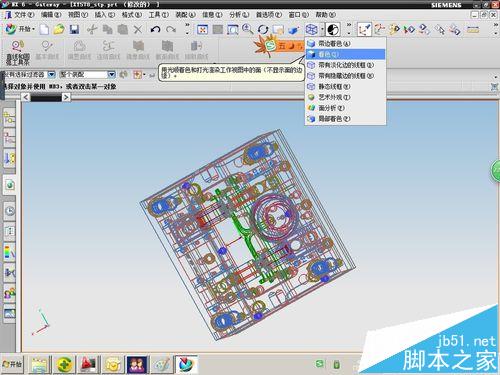The image size is (500, 375).
Task: Open the selection filter dropdown
Action: click(x=52, y=74)
